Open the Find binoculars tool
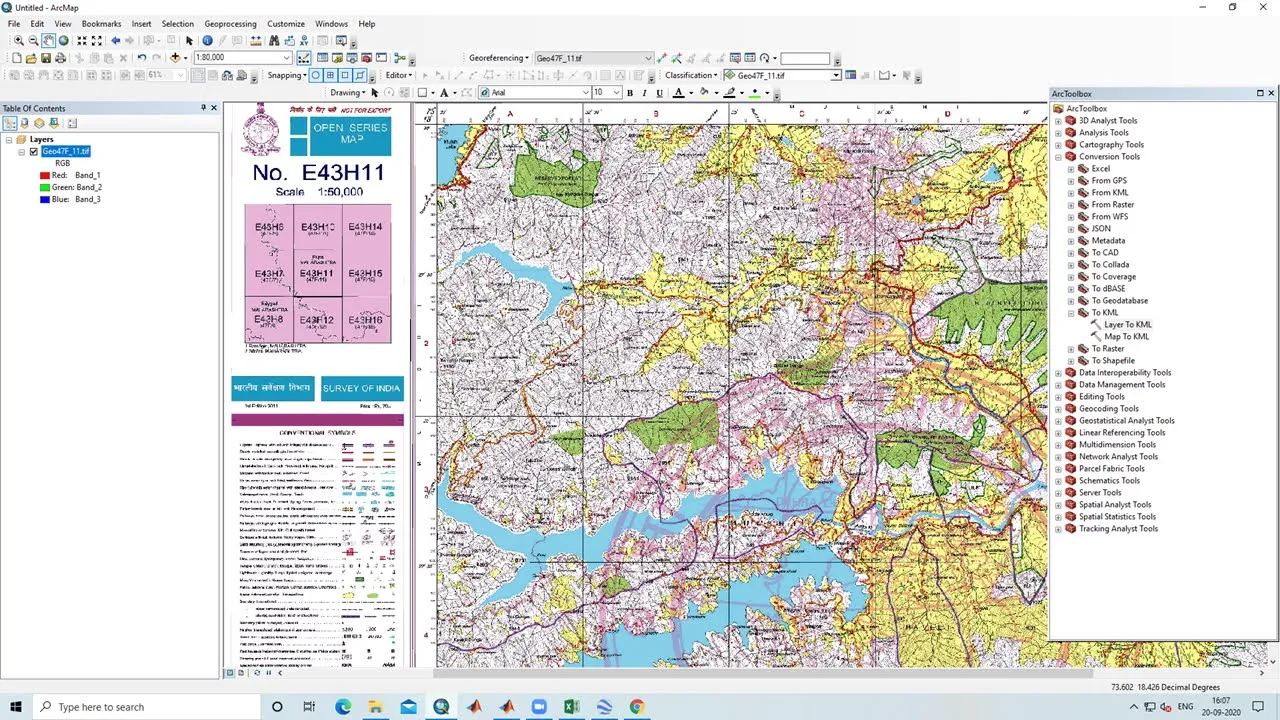 click(x=274, y=41)
